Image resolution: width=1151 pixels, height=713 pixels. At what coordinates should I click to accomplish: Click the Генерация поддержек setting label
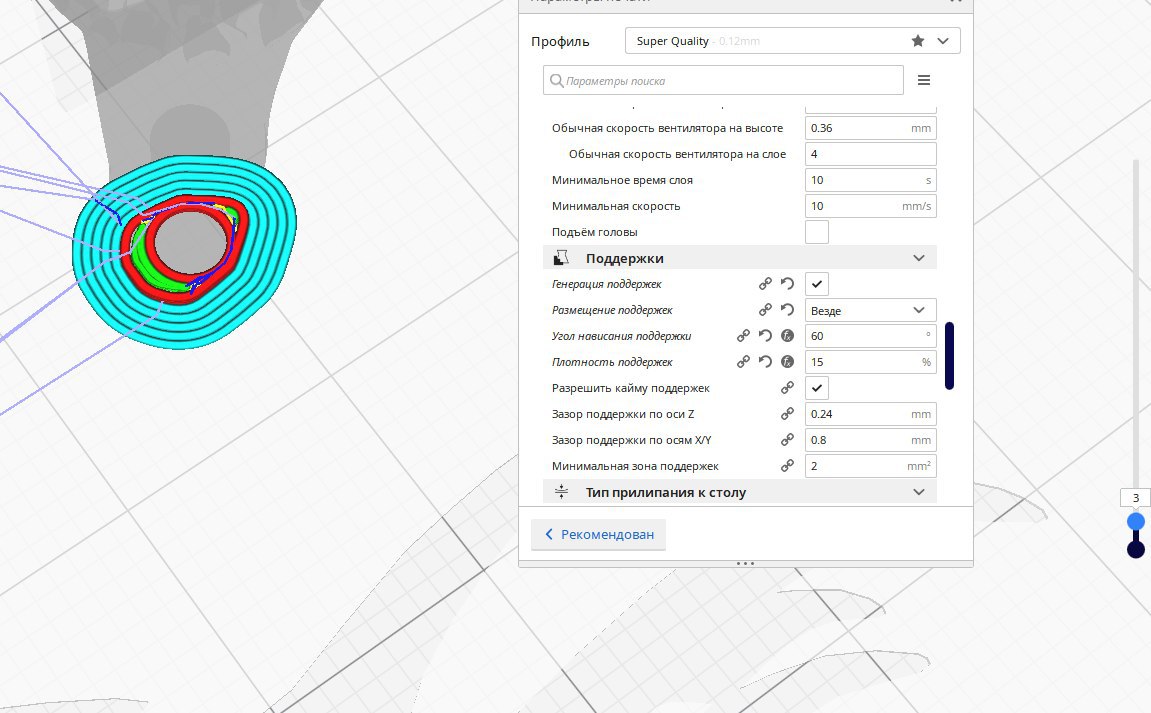606,284
